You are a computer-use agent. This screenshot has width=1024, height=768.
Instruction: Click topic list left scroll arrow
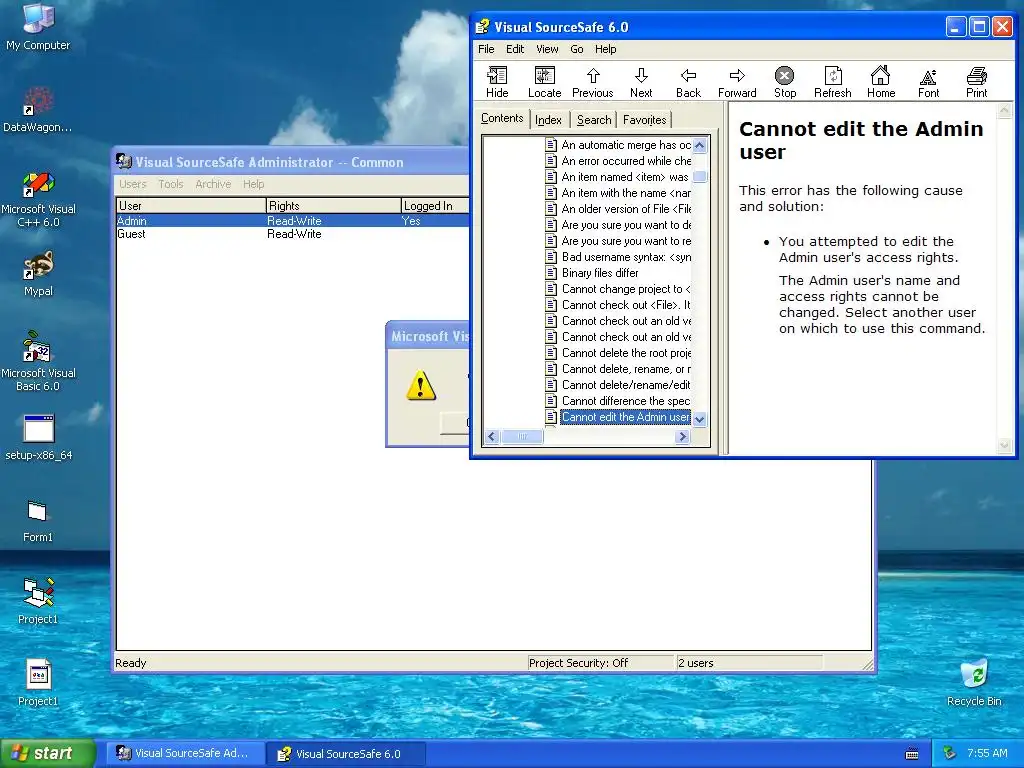[492, 436]
